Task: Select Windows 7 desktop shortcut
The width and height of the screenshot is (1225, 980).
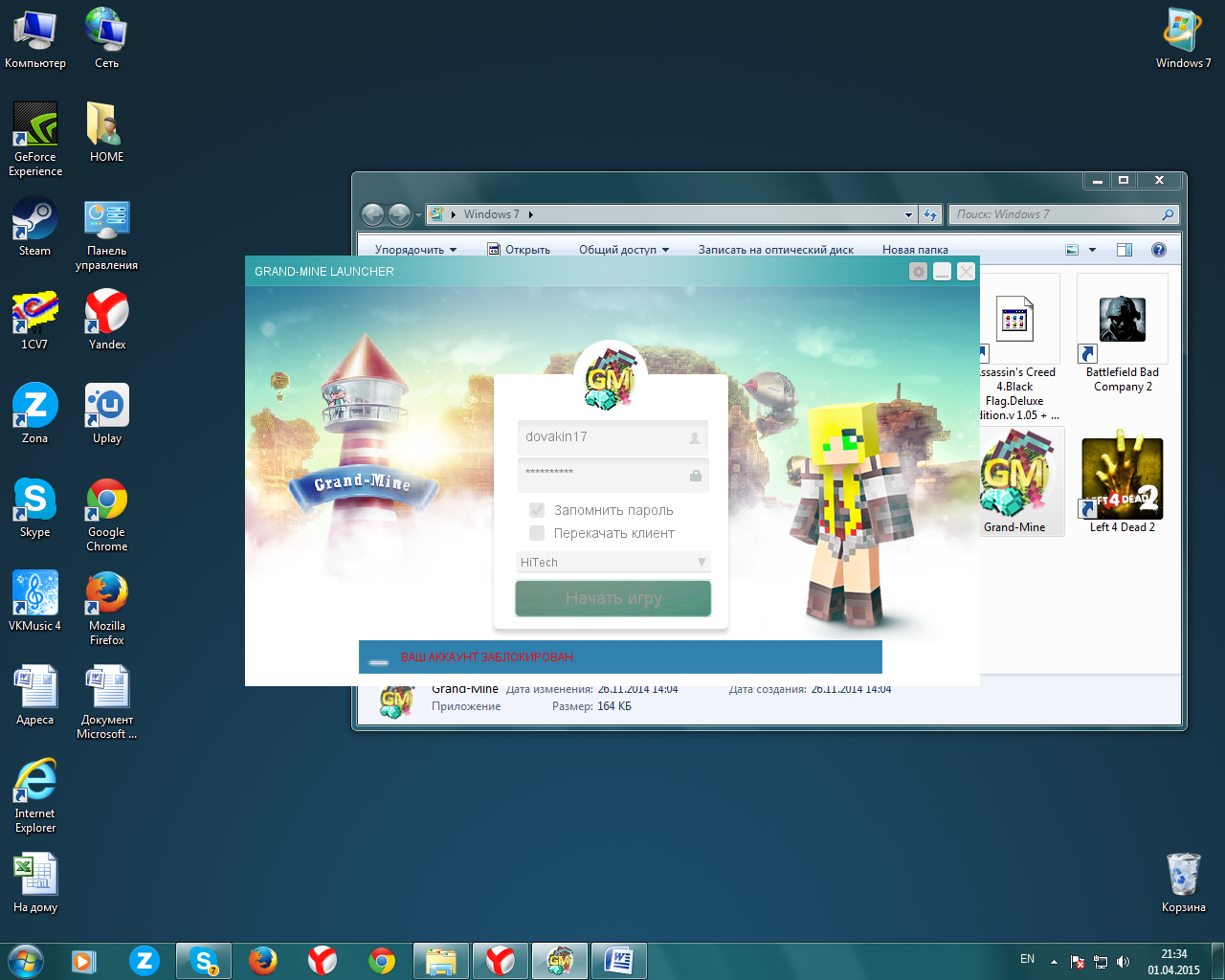Action: [x=1183, y=39]
